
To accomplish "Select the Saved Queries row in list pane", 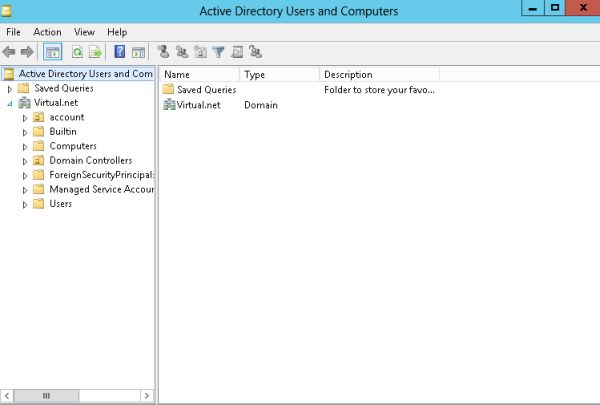I will click(x=298, y=90).
